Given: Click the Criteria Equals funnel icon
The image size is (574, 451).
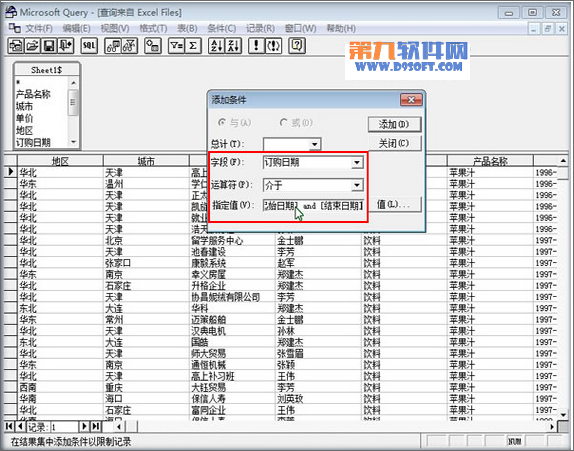Looking at the screenshot, I should coord(176,46).
